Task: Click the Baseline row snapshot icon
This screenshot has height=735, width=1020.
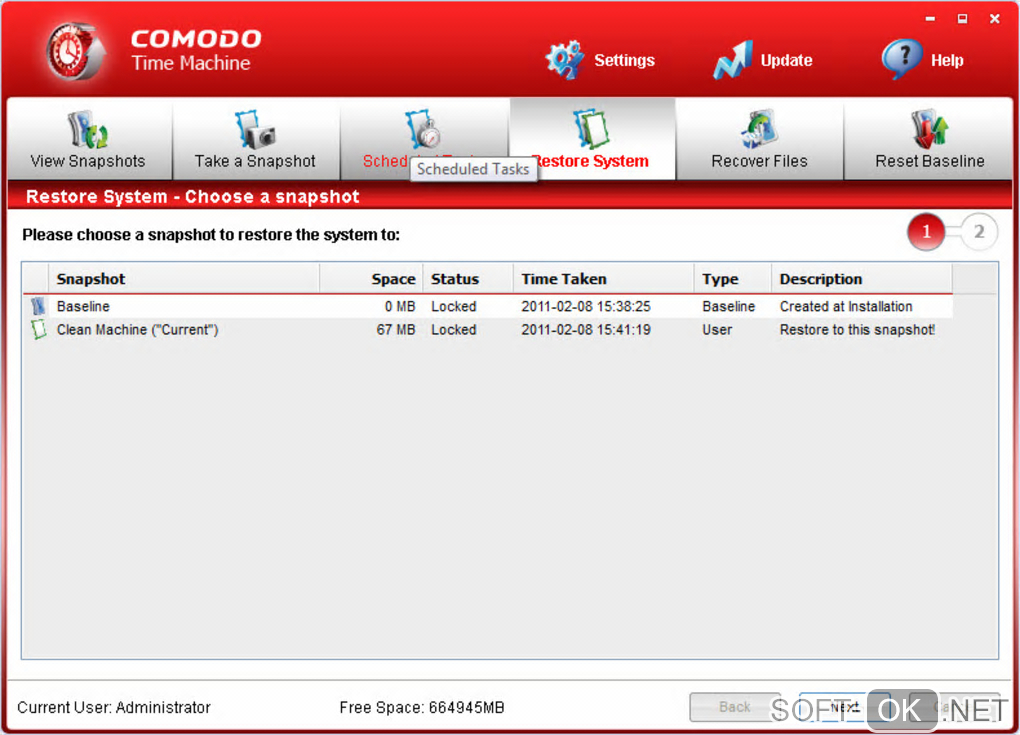Action: 38,306
